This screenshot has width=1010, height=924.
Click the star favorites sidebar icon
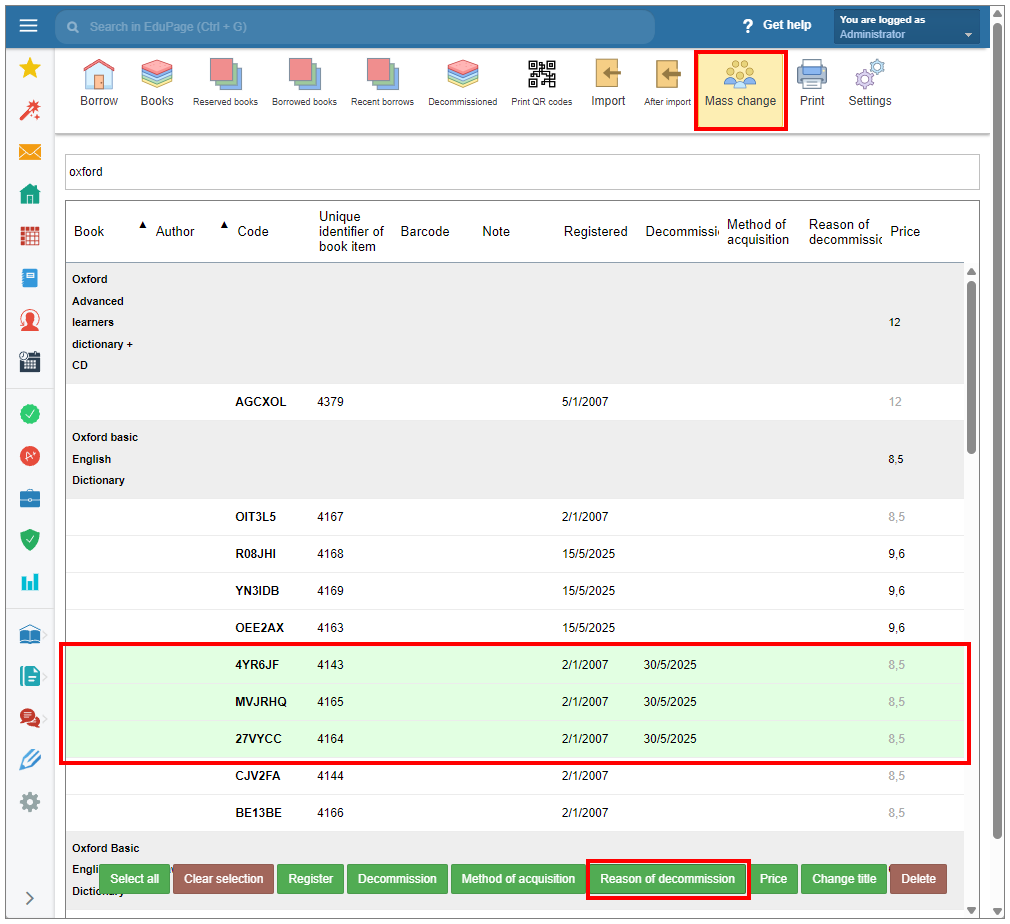tap(30, 68)
